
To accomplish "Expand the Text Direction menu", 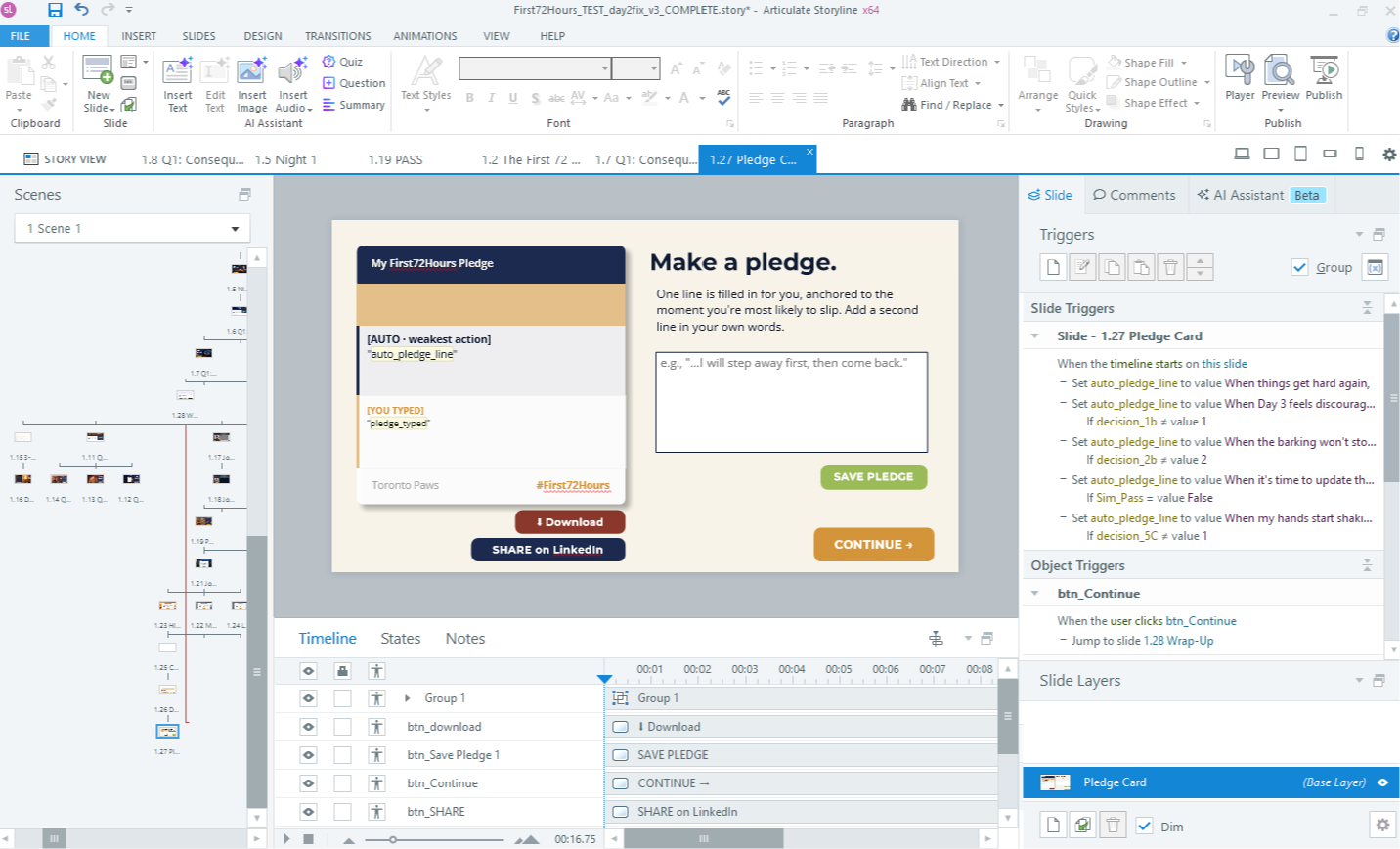I will (996, 62).
